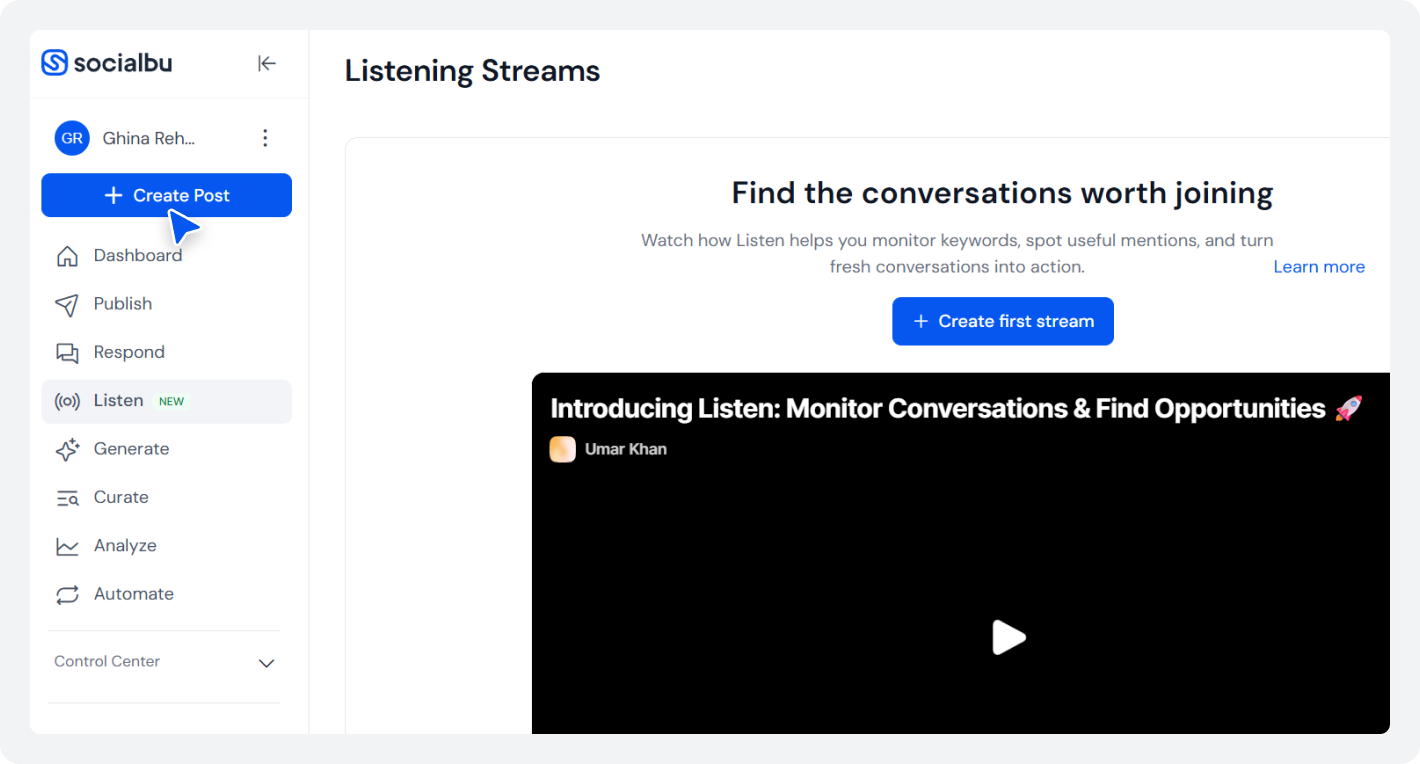Click the Listening Streams heading
Image resolution: width=1420 pixels, height=764 pixels.
472,71
